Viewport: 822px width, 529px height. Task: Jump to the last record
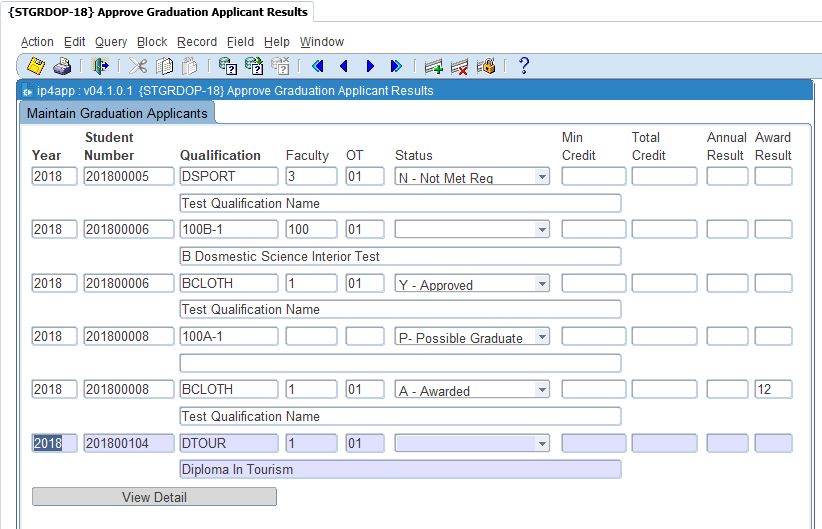[x=396, y=66]
